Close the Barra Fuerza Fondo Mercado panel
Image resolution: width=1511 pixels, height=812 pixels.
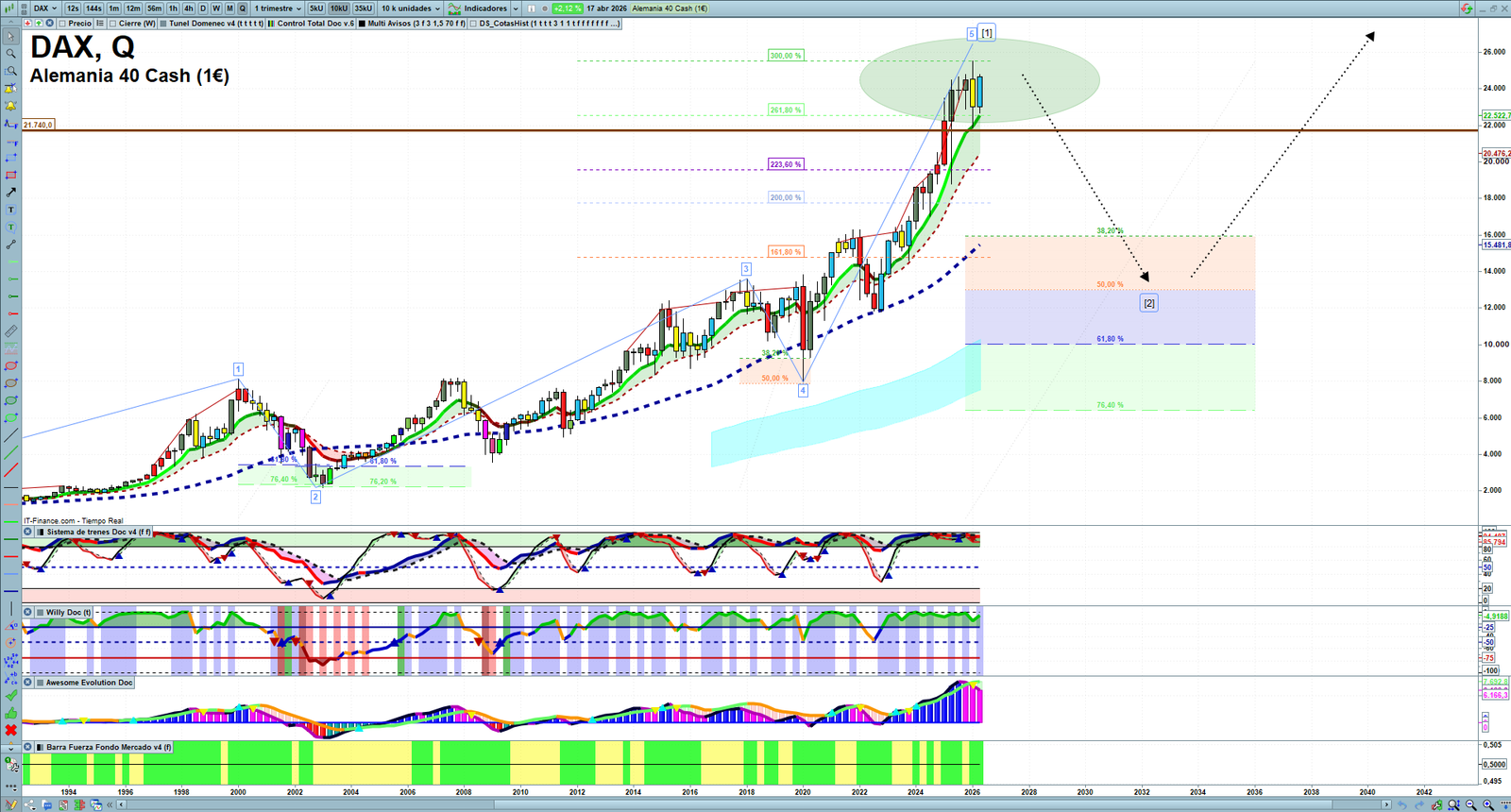click(28, 747)
